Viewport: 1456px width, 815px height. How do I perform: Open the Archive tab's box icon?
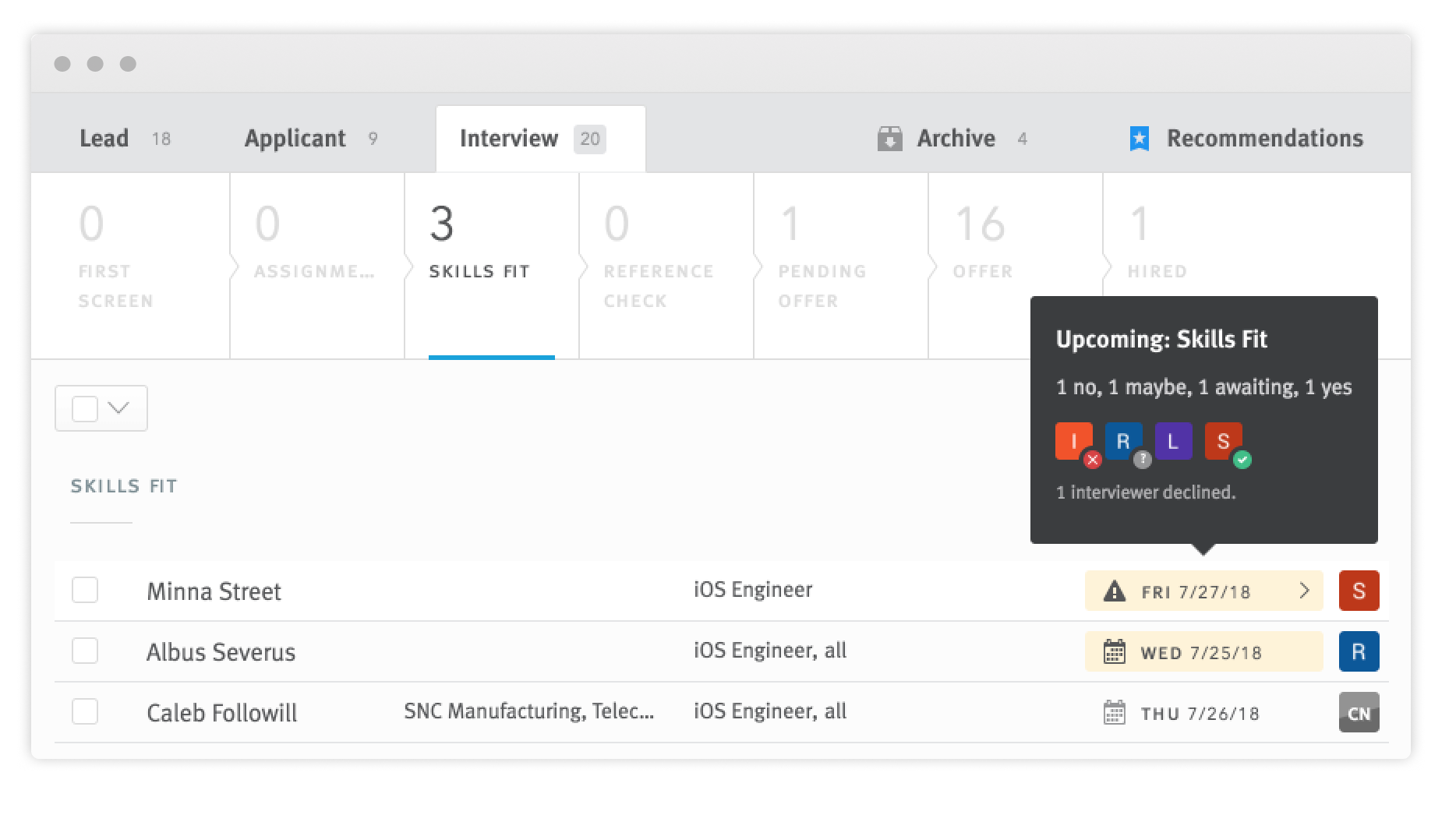(889, 138)
